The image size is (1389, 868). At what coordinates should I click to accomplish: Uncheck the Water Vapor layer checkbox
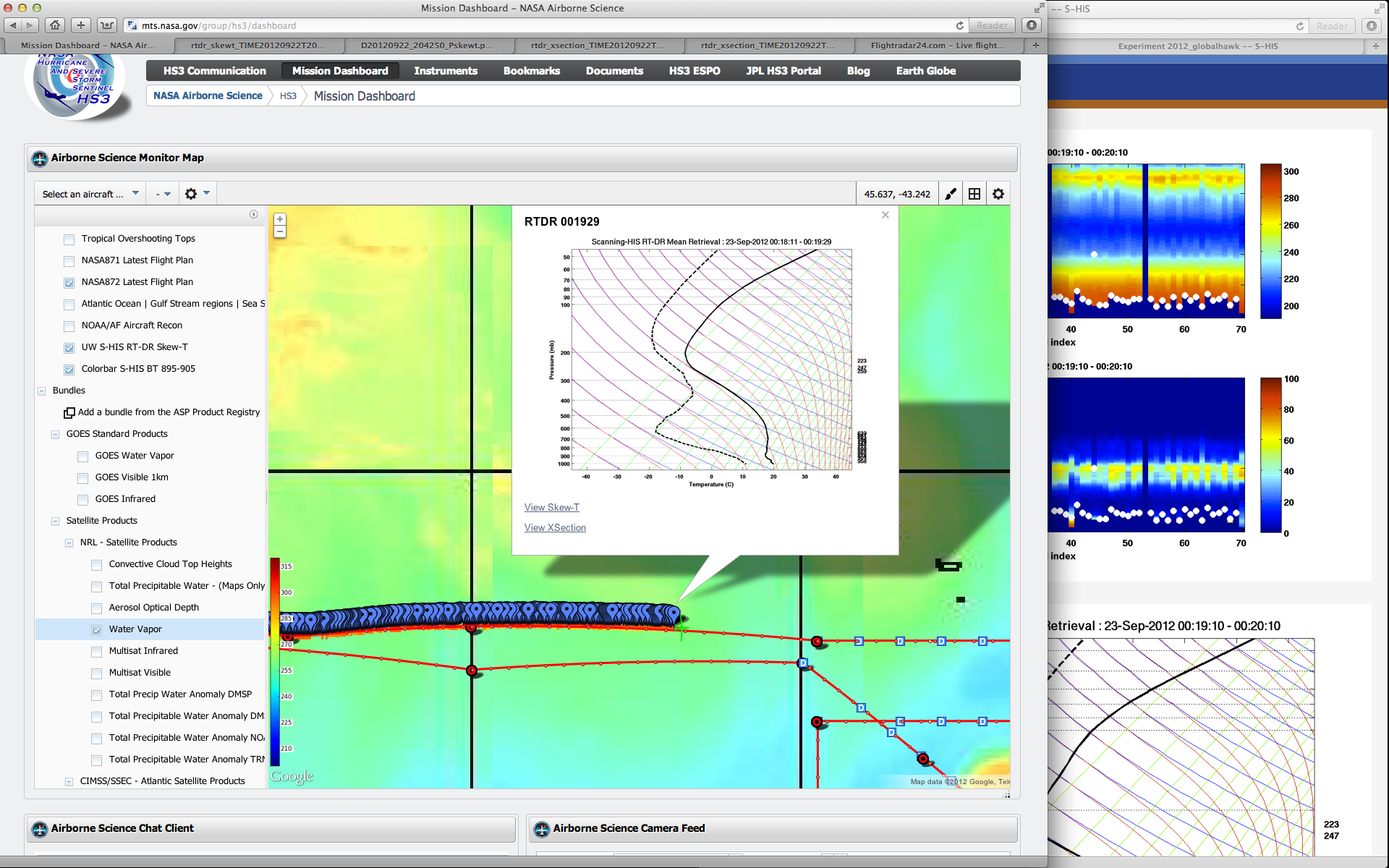pos(97,630)
